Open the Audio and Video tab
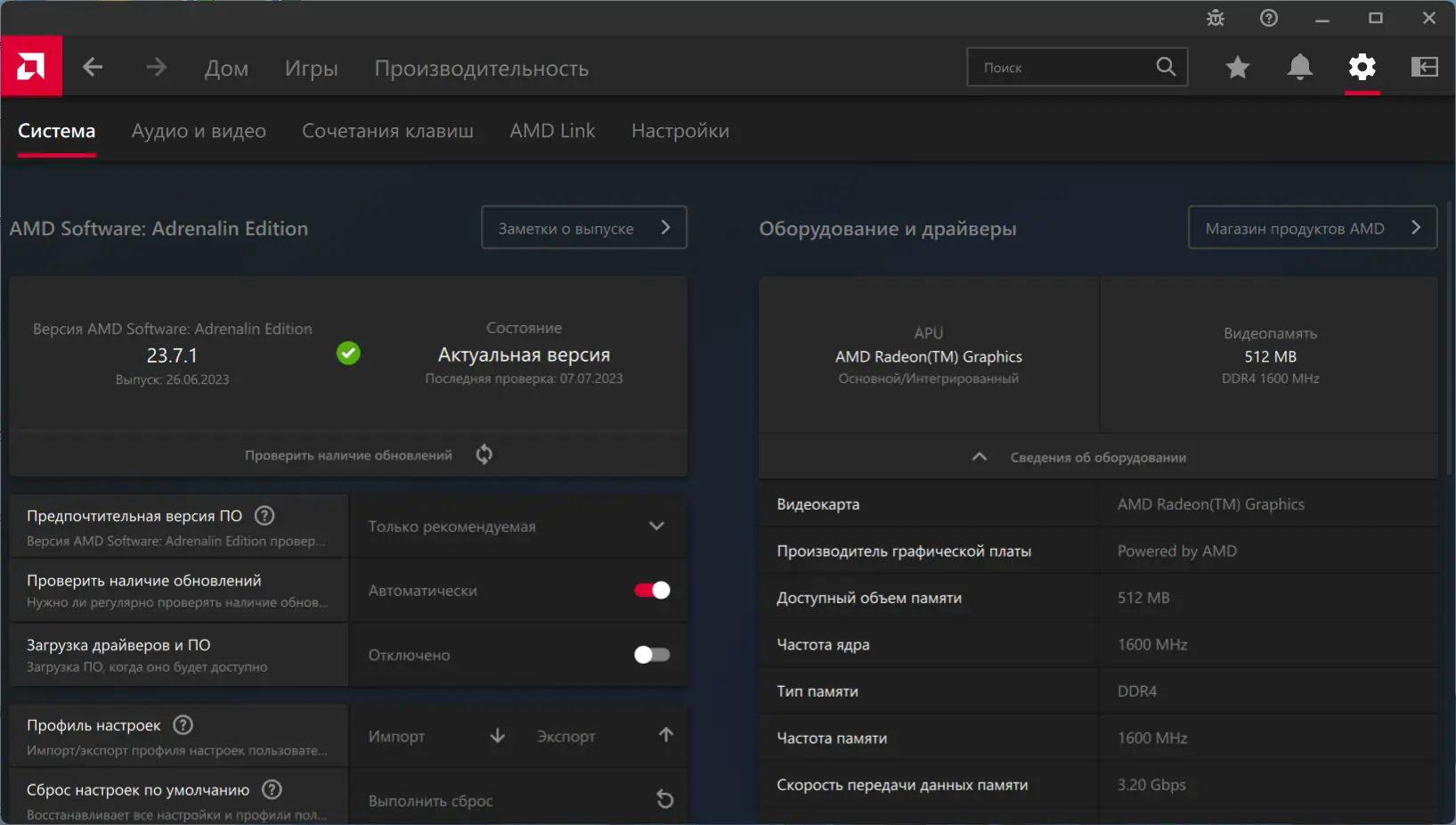This screenshot has width=1456, height=825. pyautogui.click(x=199, y=131)
